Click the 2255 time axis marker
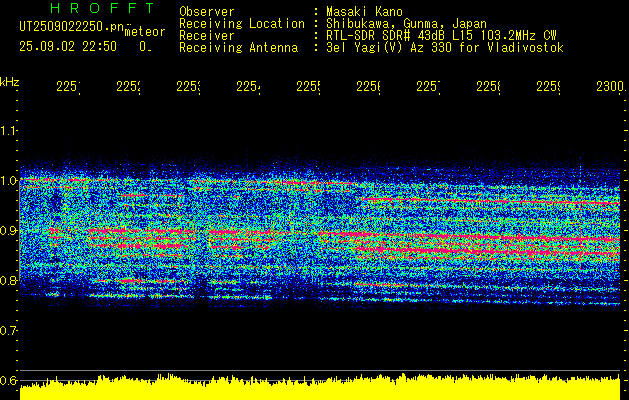The height and width of the screenshot is (400, 629). 308,87
